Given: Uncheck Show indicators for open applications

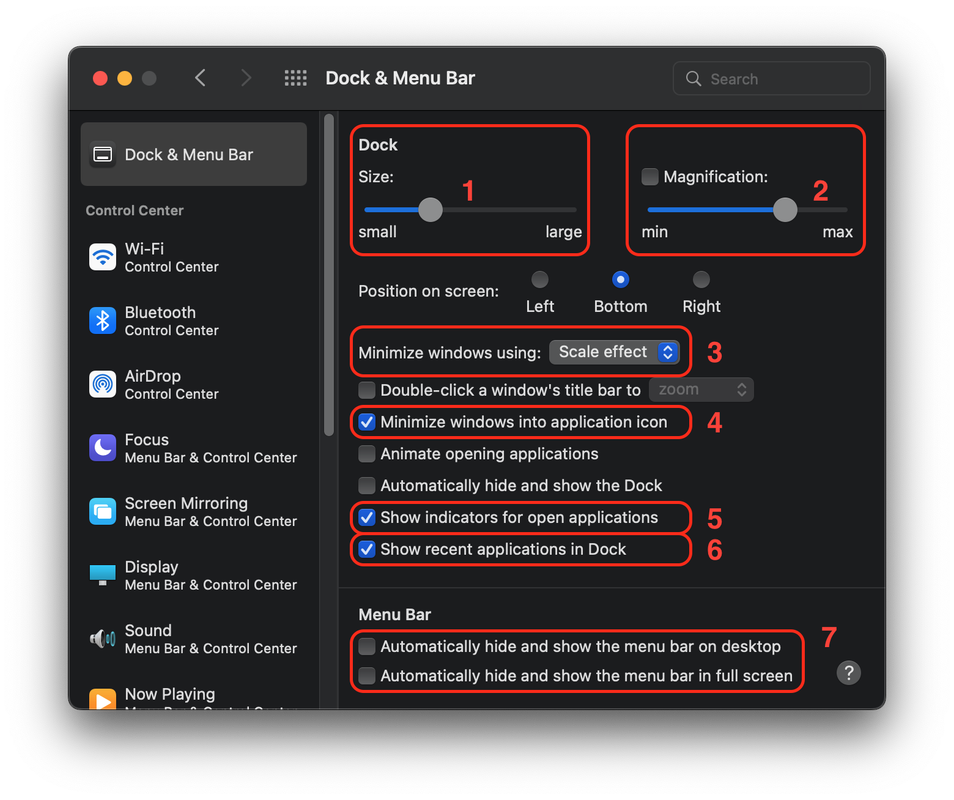Looking at the screenshot, I should pyautogui.click(x=367, y=518).
